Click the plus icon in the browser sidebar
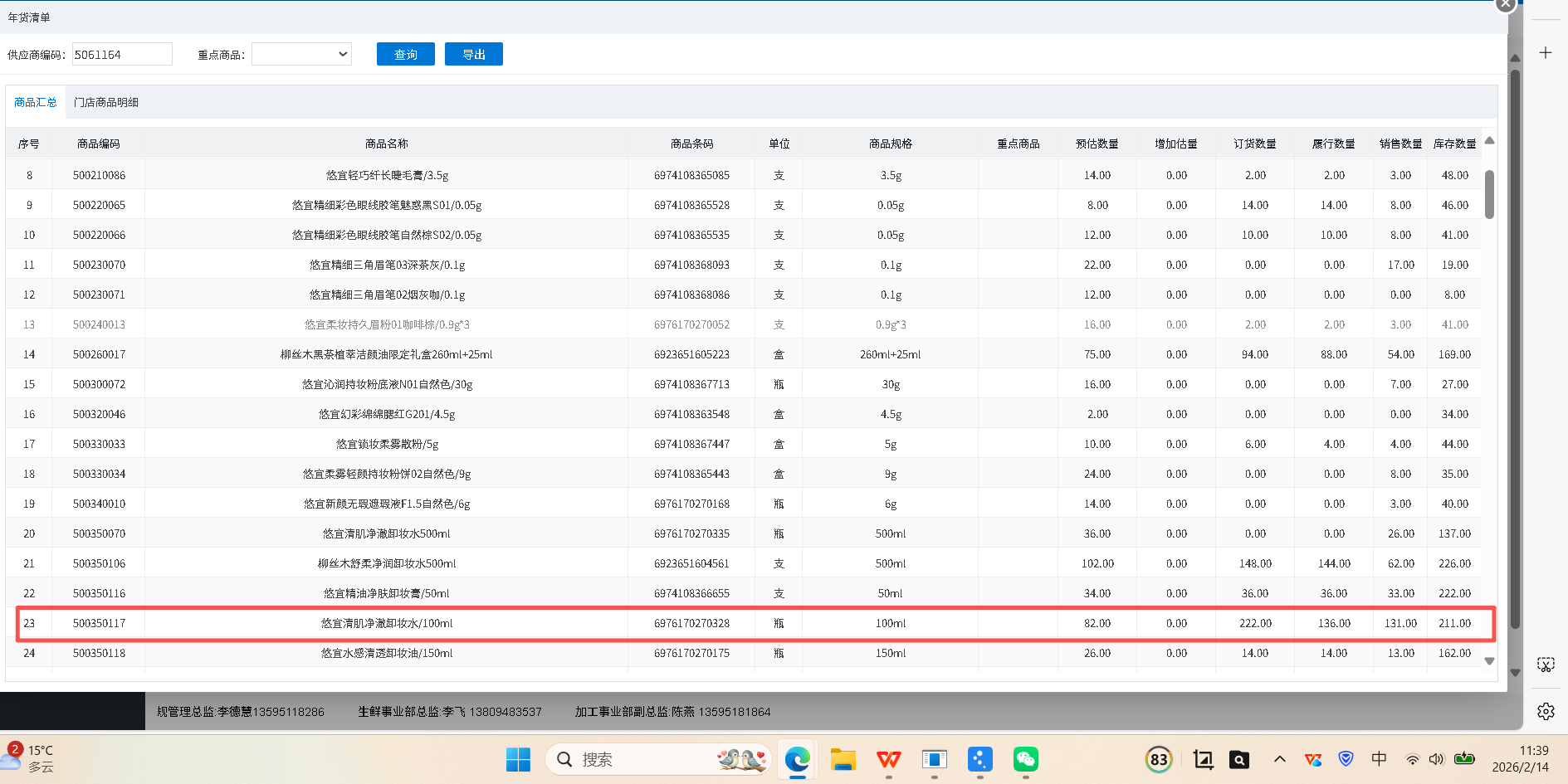Viewport: 1568px width, 784px height. coord(1545,52)
